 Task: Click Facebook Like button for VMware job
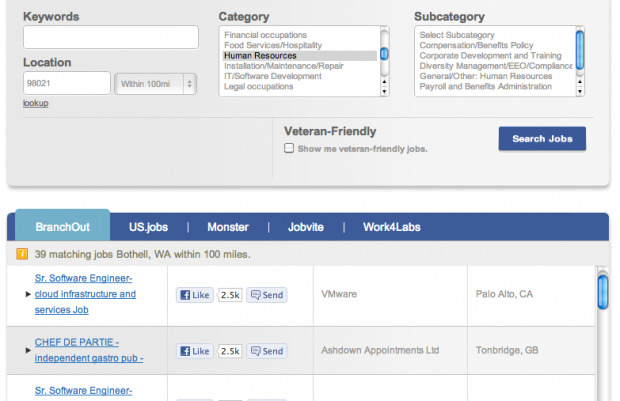(195, 295)
